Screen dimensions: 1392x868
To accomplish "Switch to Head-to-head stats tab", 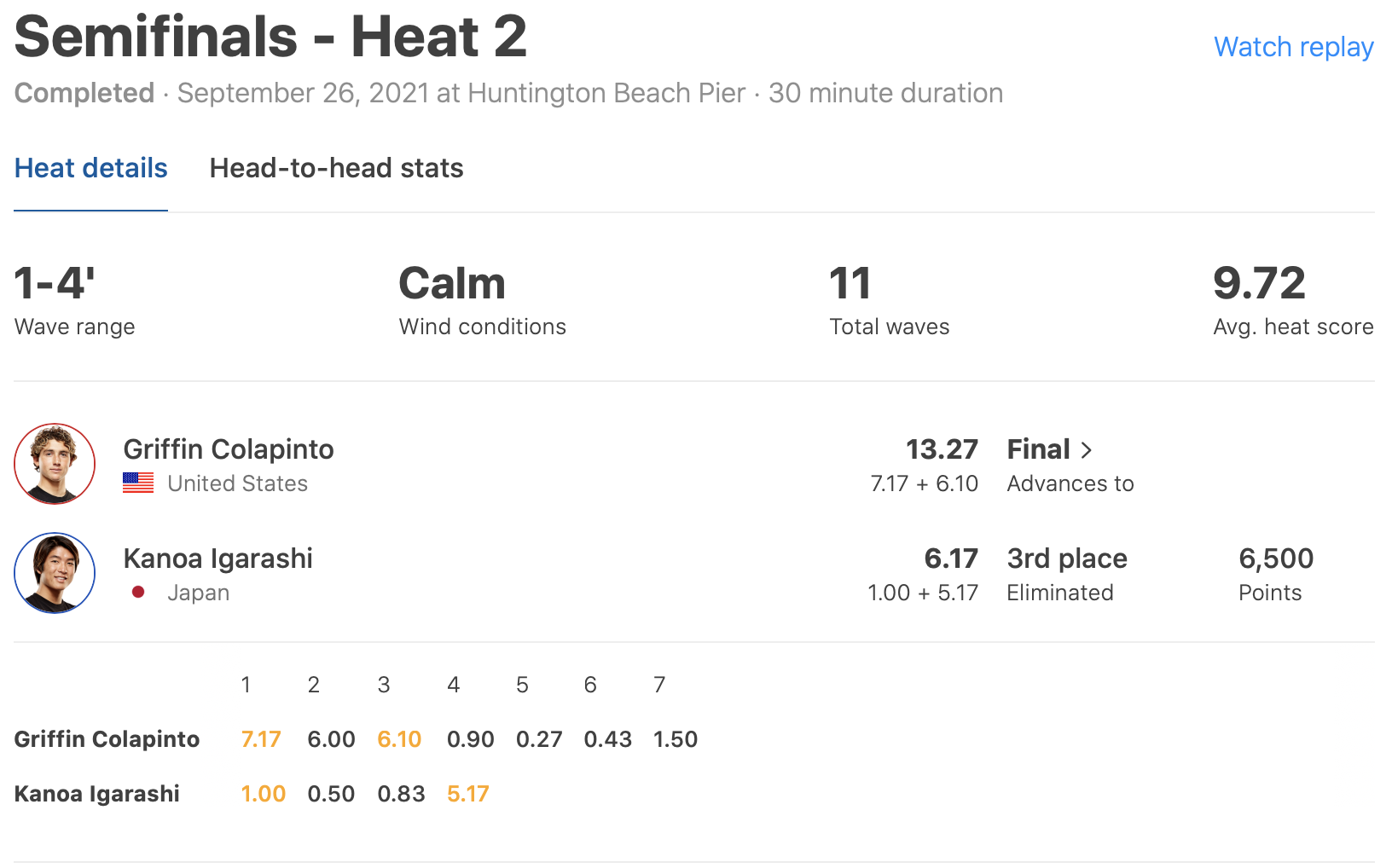I will 336,169.
